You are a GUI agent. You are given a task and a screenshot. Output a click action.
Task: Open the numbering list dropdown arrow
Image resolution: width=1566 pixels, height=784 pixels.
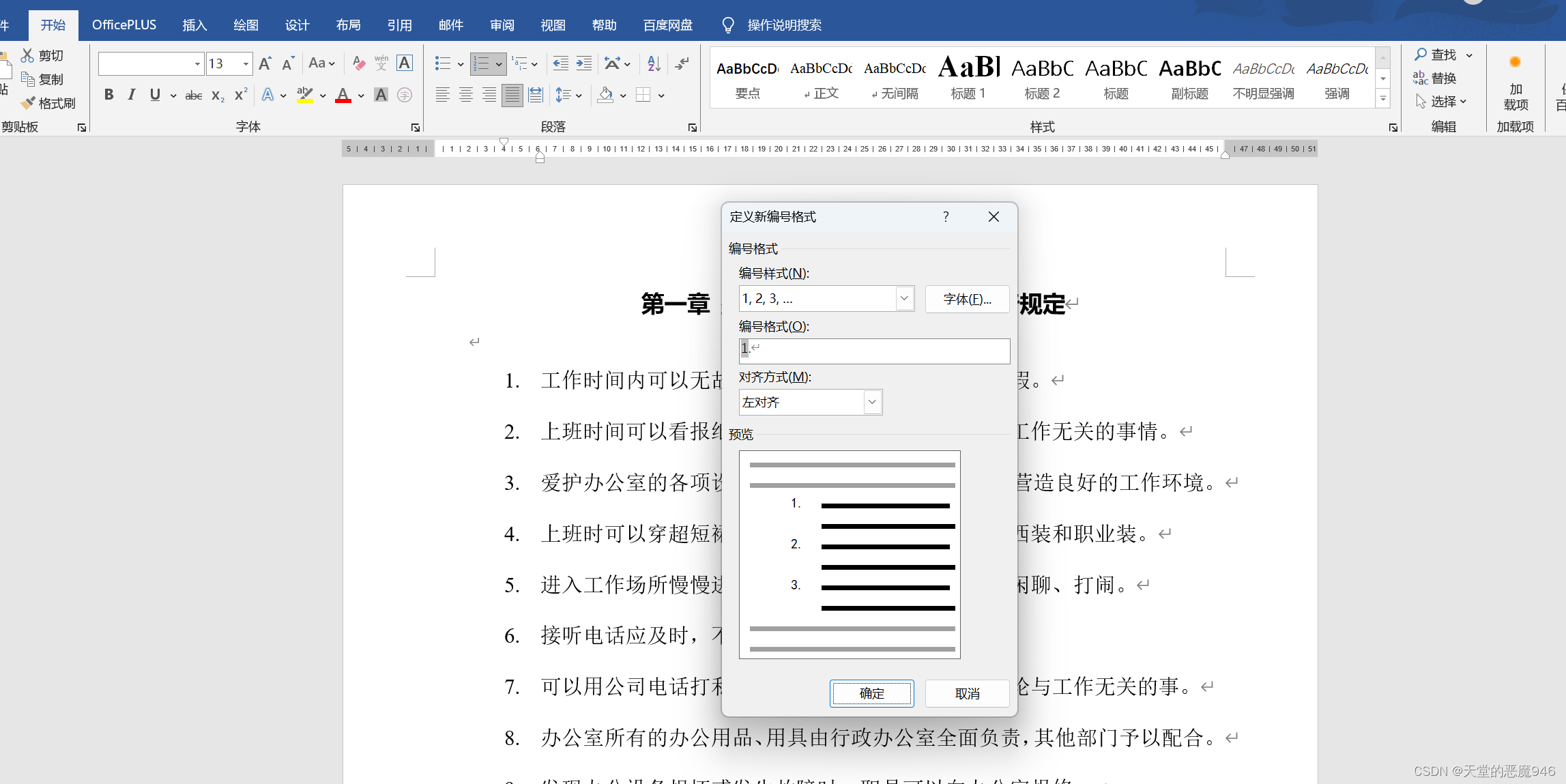point(499,64)
